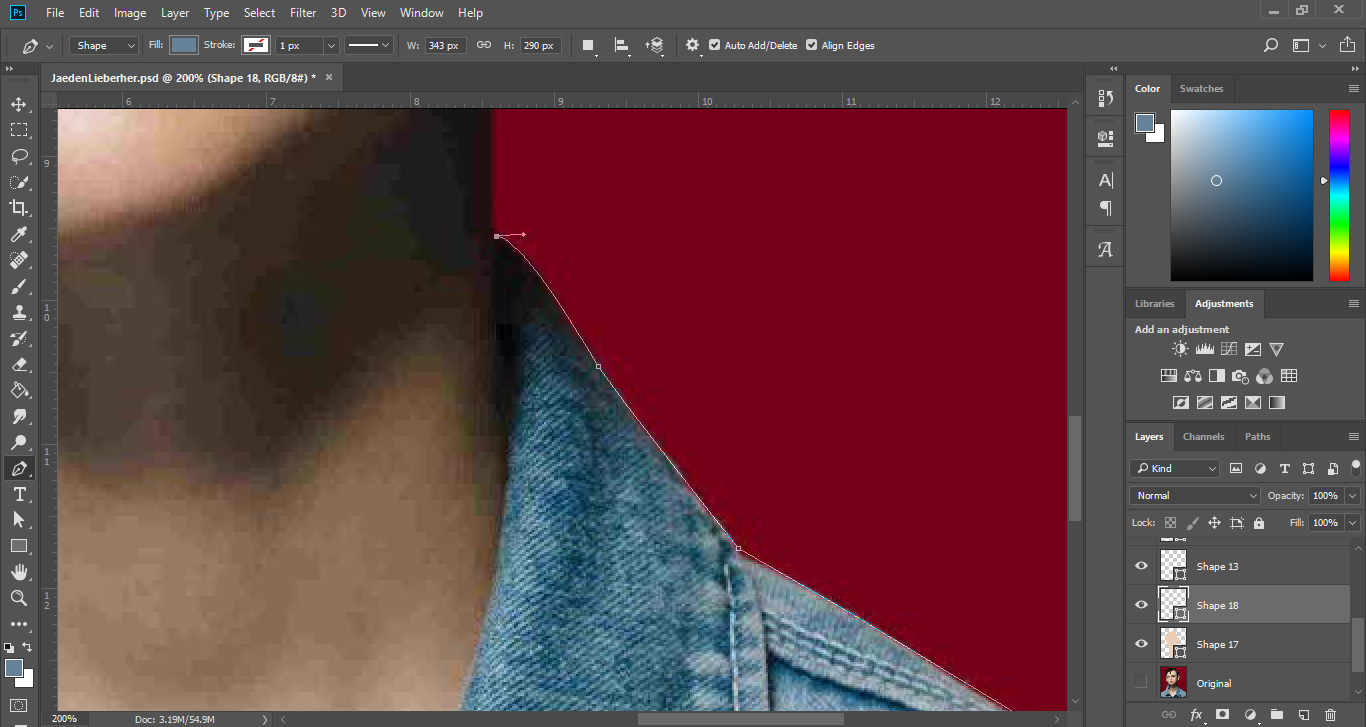The image size is (1366, 727).
Task: Open the Opacity slider dropdown
Action: pos(1353,496)
